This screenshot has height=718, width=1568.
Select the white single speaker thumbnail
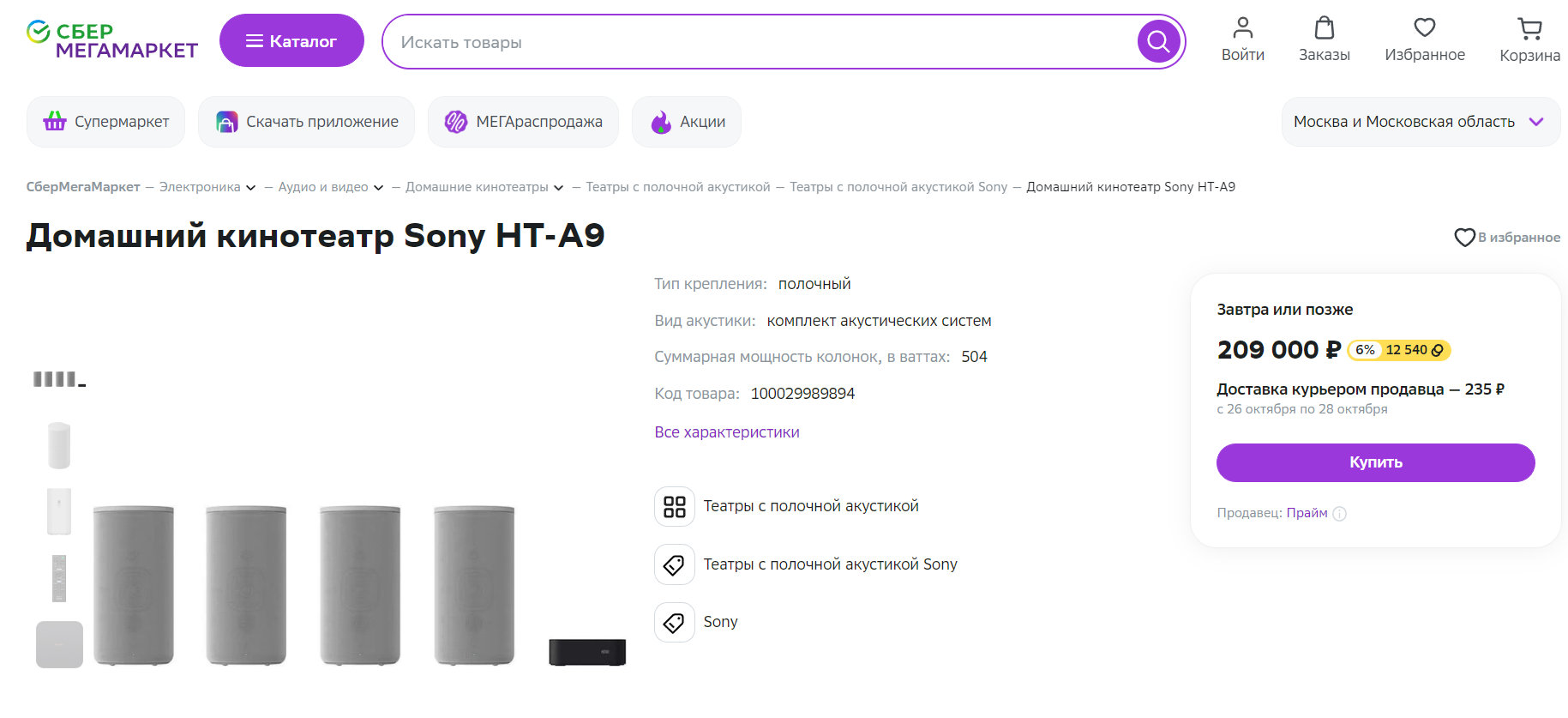[x=59, y=445]
